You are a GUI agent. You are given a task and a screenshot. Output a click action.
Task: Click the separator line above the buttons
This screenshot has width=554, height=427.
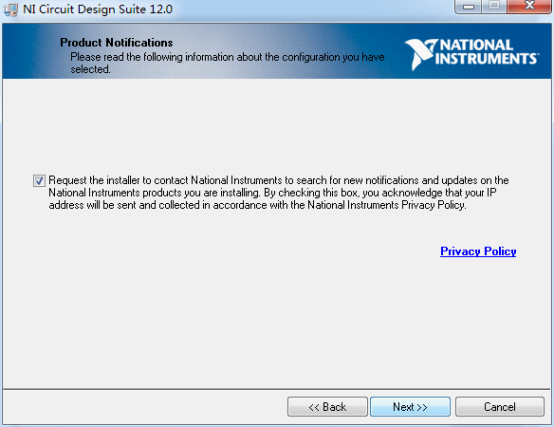[x=277, y=390]
